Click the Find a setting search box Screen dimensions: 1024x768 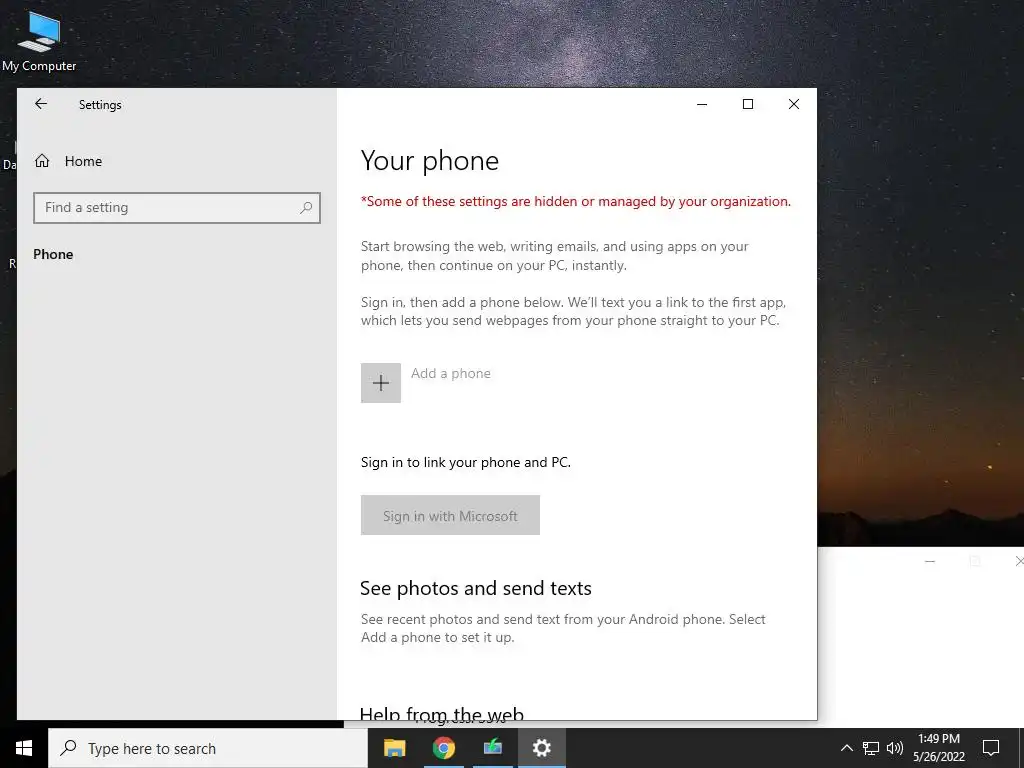pos(177,208)
